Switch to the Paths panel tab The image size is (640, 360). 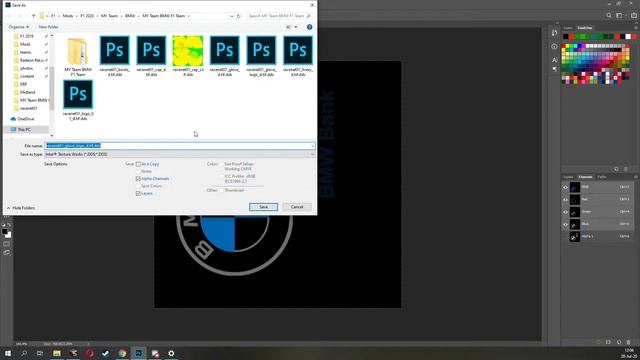point(602,177)
